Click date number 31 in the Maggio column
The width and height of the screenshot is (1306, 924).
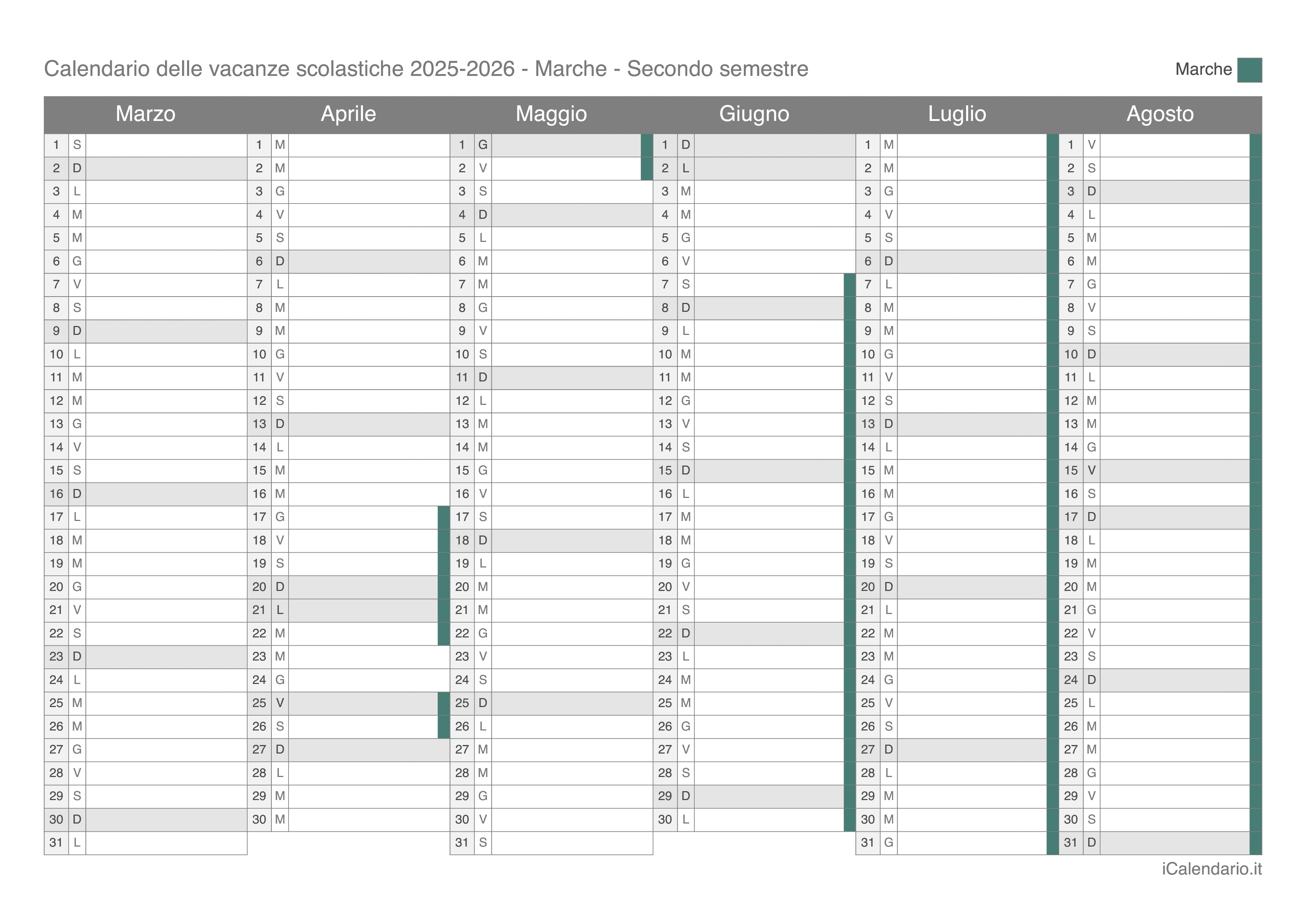(x=462, y=843)
